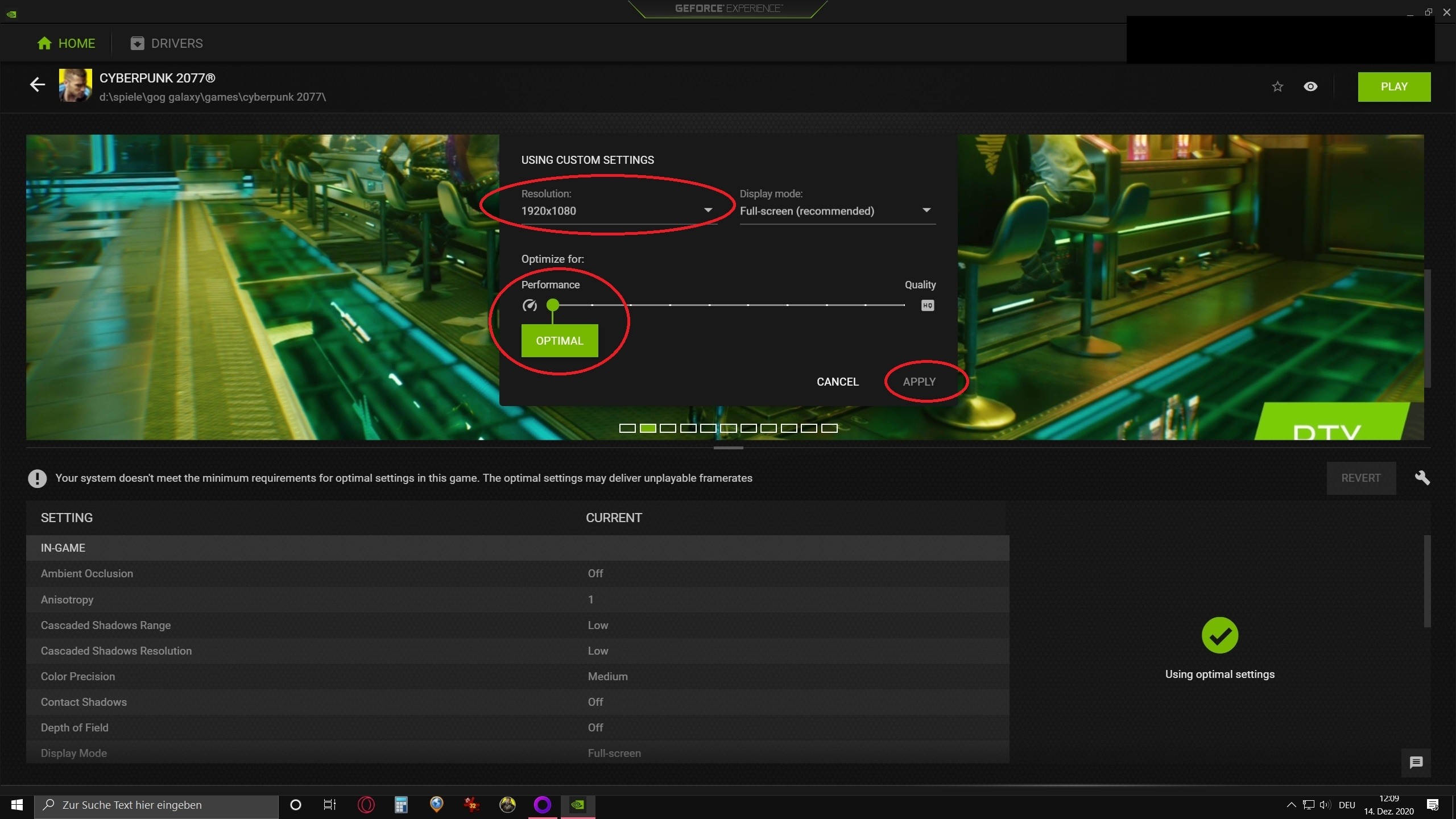This screenshot has width=1456, height=819.
Task: Click the Medium value for Color Precision
Action: (x=607, y=676)
